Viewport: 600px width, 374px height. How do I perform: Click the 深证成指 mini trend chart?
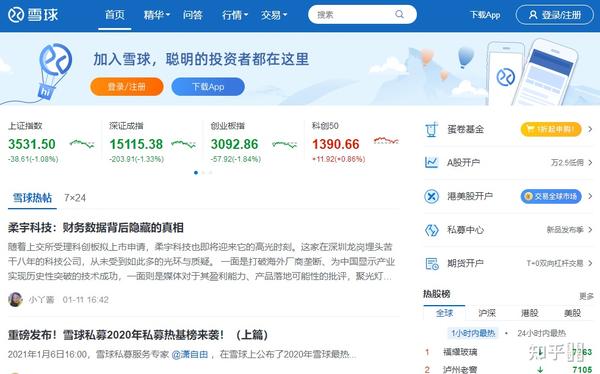183,144
